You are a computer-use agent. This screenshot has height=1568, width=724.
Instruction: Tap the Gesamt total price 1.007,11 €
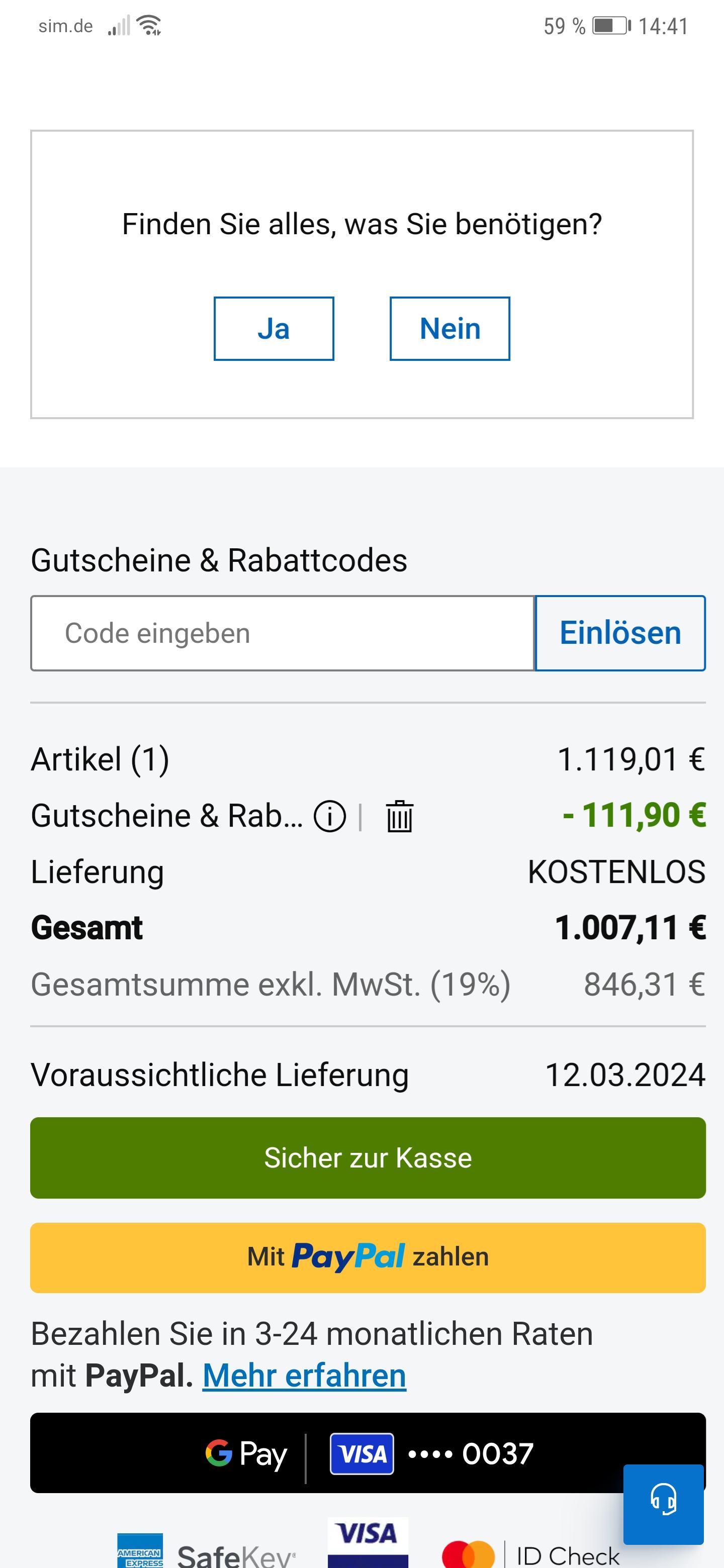(629, 928)
